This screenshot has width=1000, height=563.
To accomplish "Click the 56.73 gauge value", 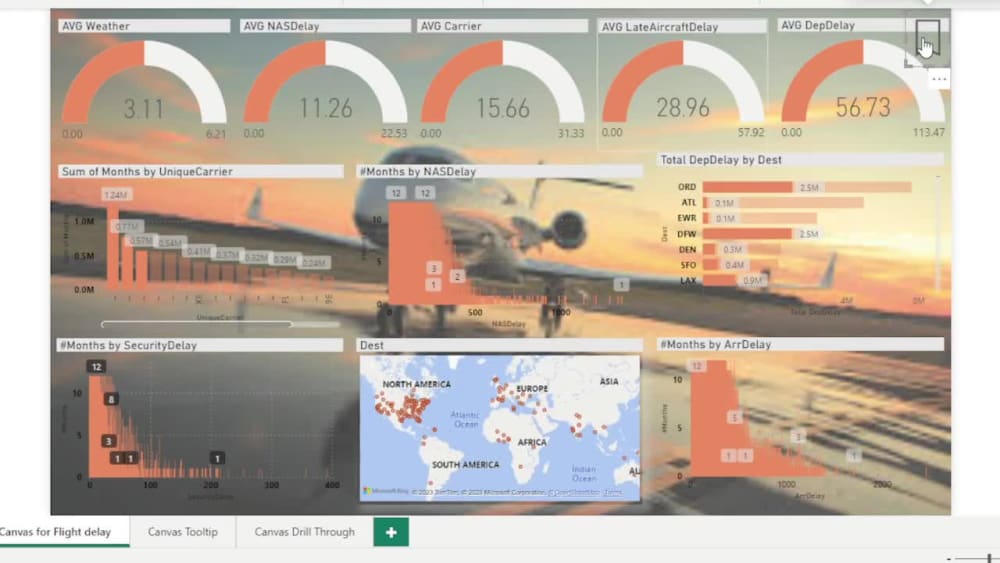I will click(863, 107).
